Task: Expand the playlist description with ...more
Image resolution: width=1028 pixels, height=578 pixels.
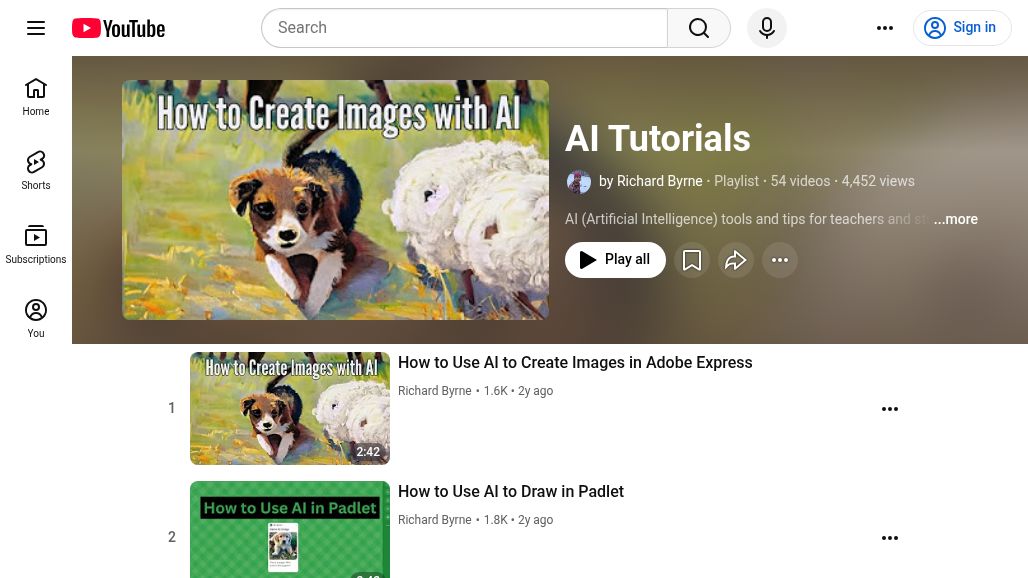Action: 955,219
